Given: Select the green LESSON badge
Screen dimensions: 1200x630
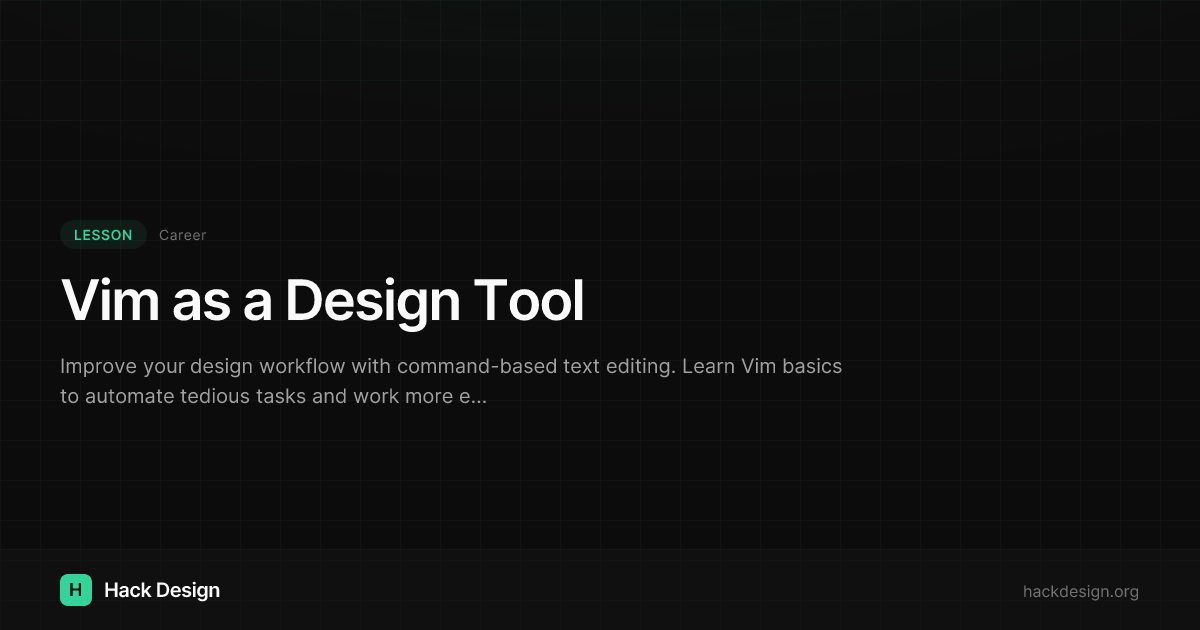Looking at the screenshot, I should 103,235.
